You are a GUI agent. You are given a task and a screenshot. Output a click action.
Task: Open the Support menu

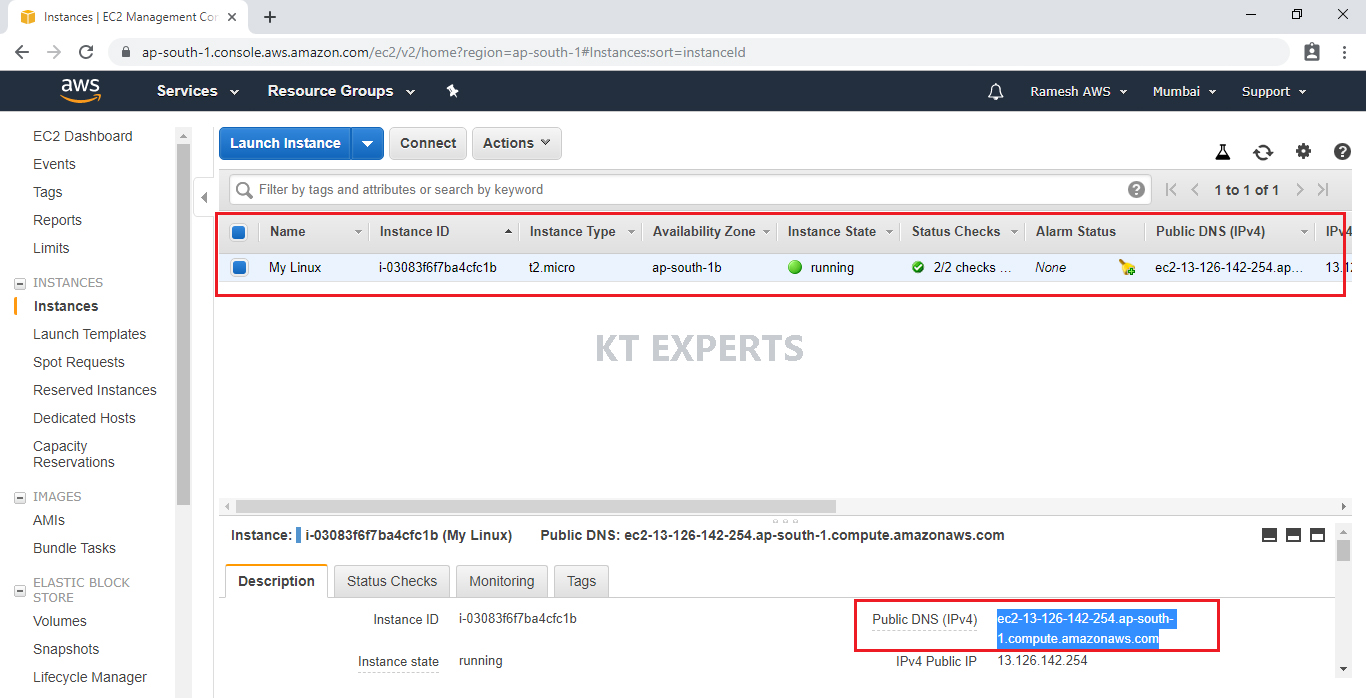[x=1274, y=92]
